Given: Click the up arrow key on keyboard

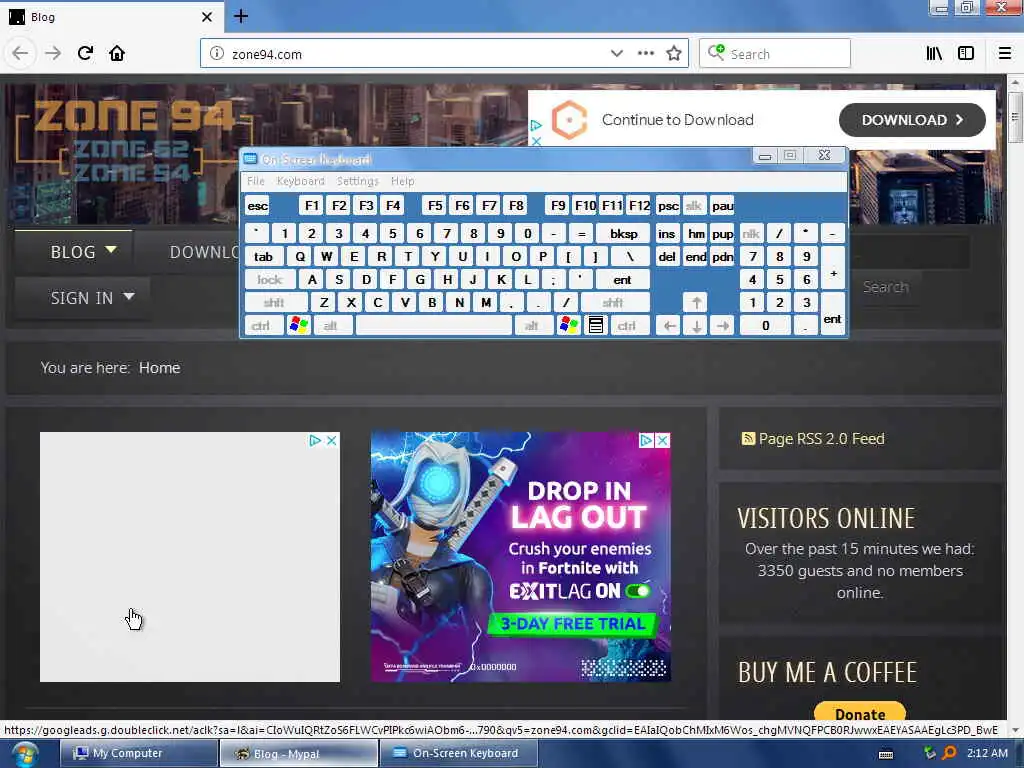Looking at the screenshot, I should (x=696, y=302).
